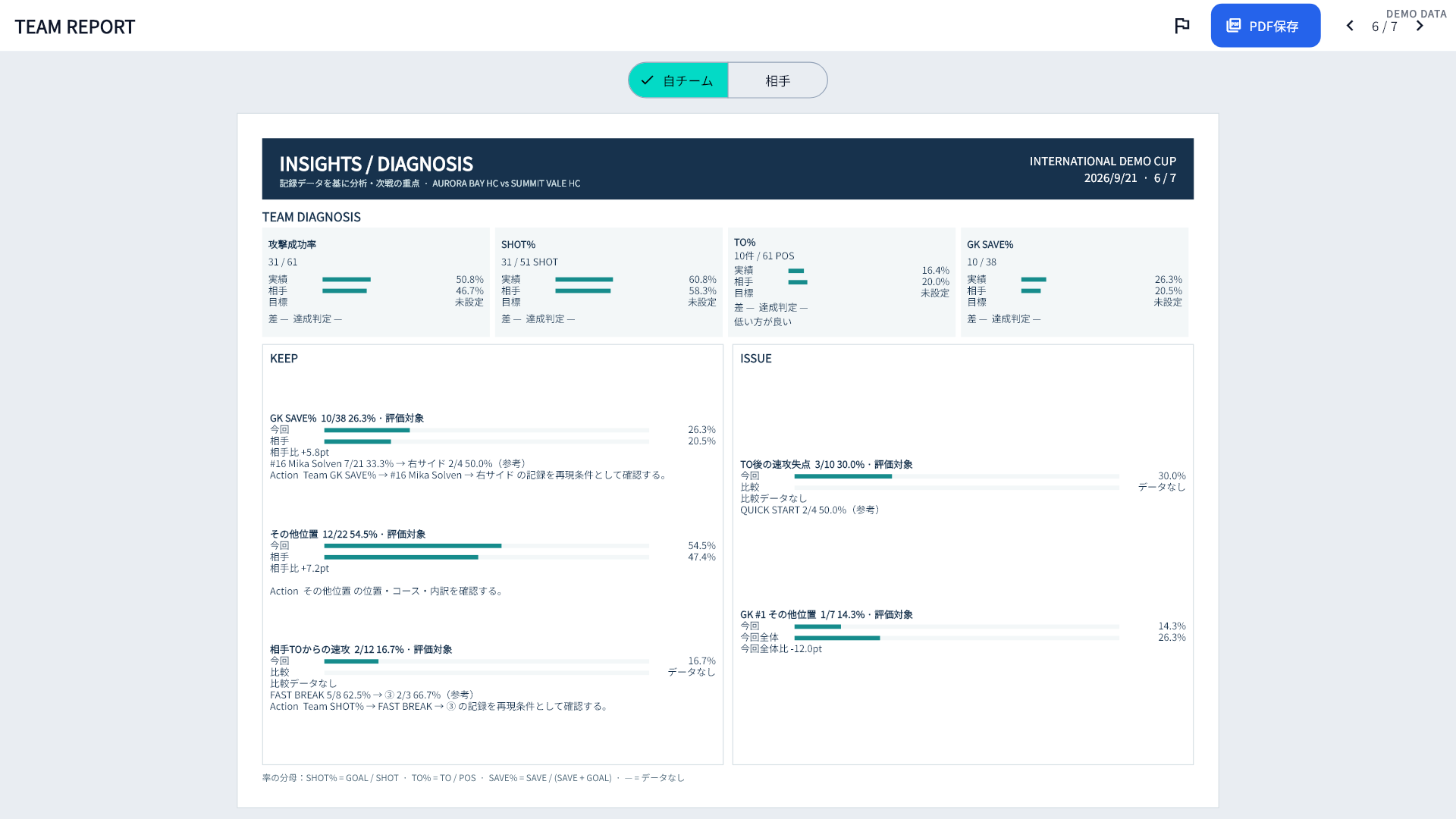This screenshot has height=819, width=1456.
Task: Click 2026/9/21 date in banner
Action: (1110, 177)
